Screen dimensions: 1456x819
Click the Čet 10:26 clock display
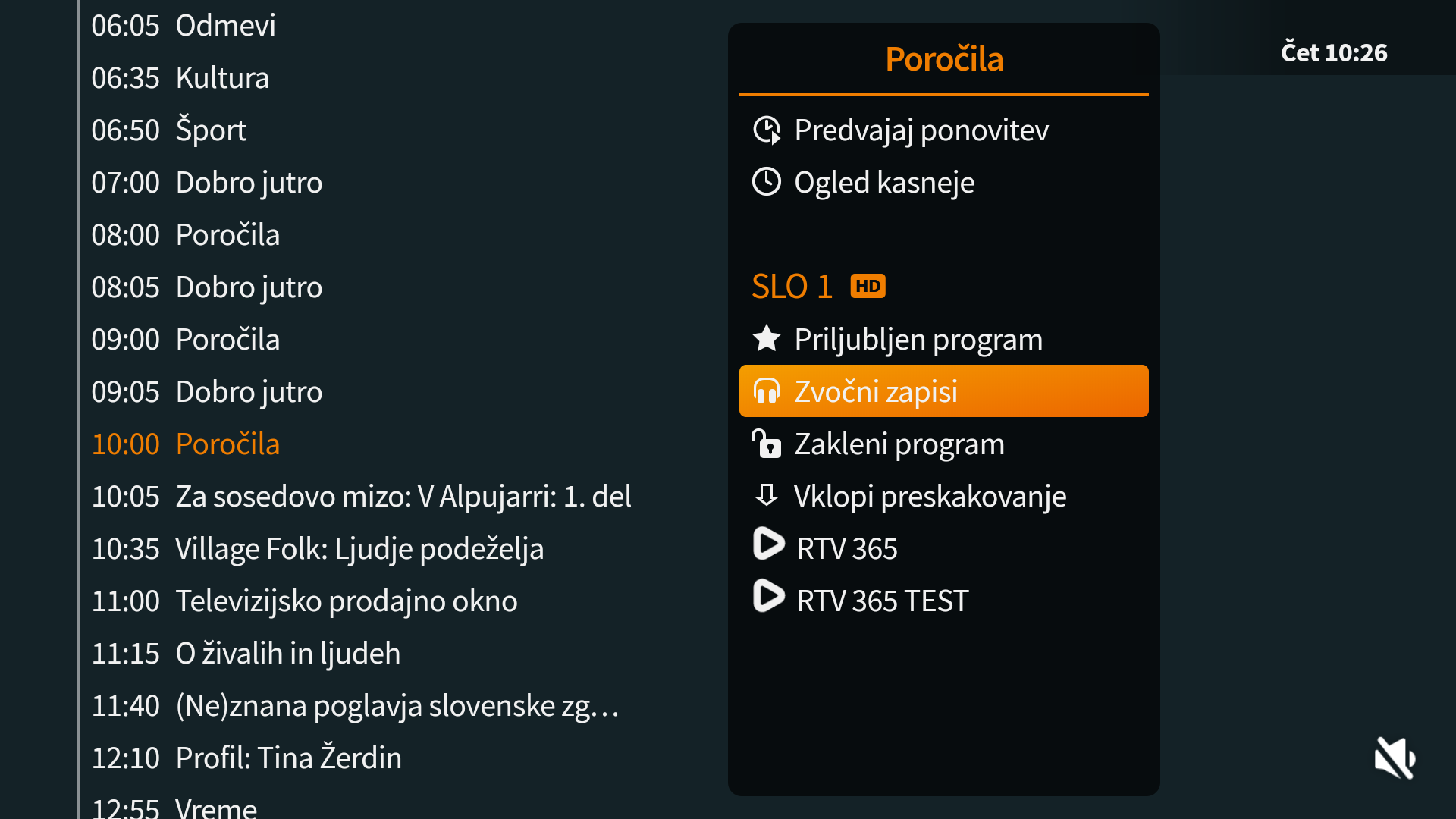pos(1334,53)
